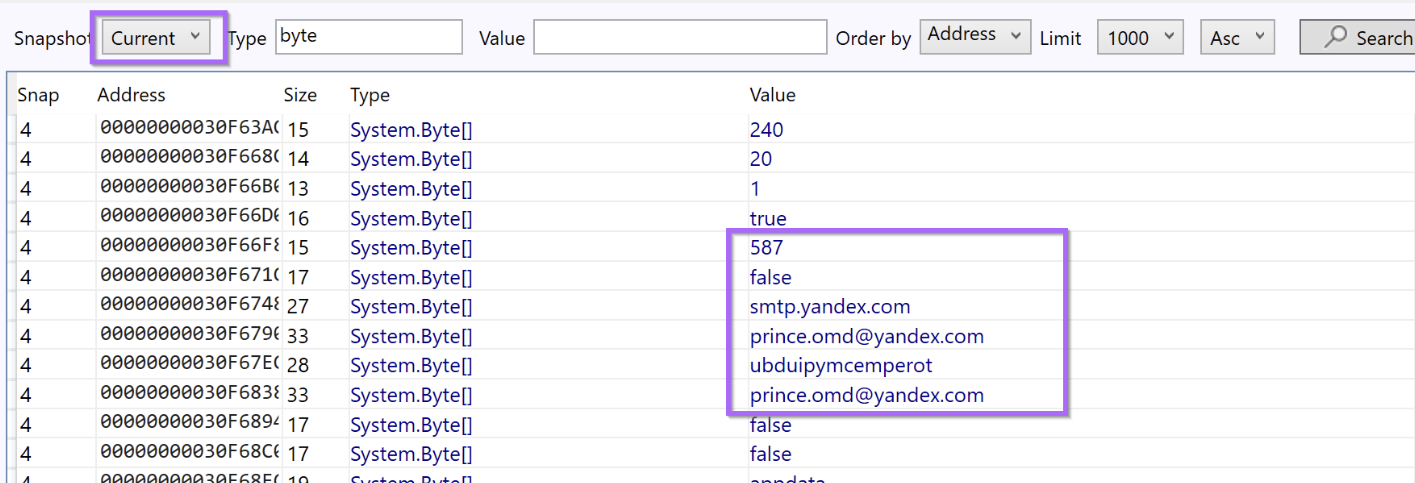Select the smtp.yandex.com value
Image resolution: width=1415 pixels, height=483 pixels.
pyautogui.click(x=830, y=306)
